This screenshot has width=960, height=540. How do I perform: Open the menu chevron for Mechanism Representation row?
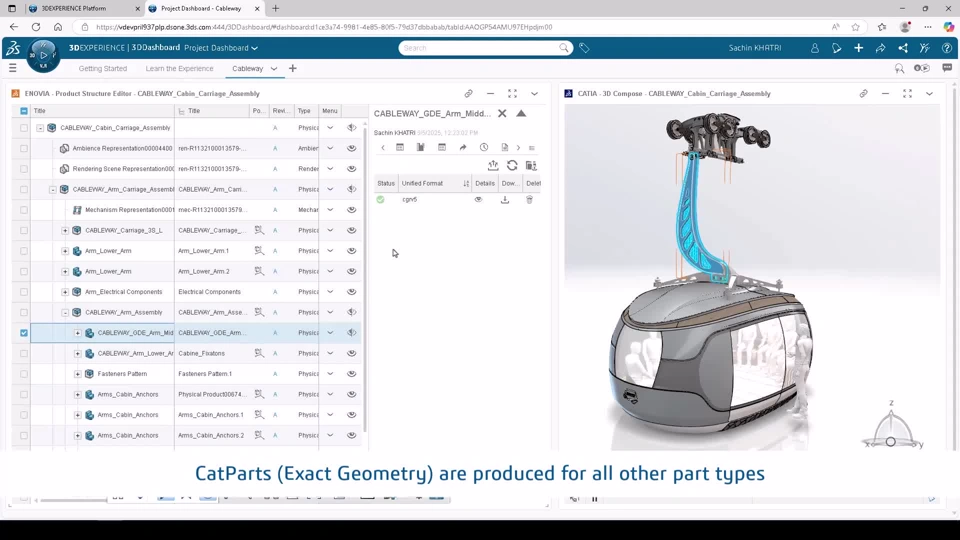(x=330, y=209)
